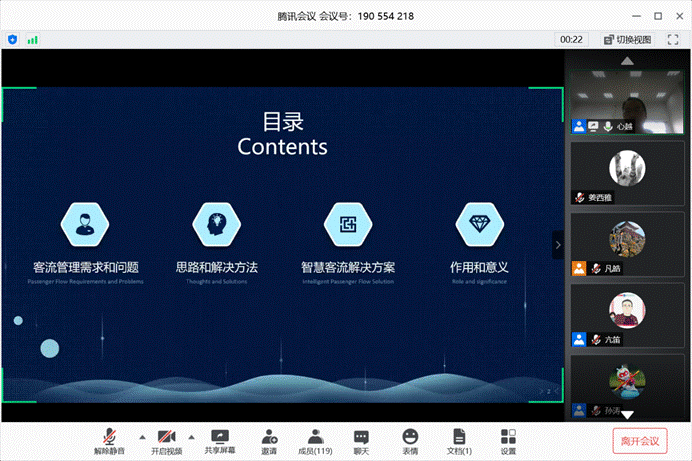Click 切换视图 to switch view layout
Viewport: 692px width, 461px height.
(x=627, y=40)
